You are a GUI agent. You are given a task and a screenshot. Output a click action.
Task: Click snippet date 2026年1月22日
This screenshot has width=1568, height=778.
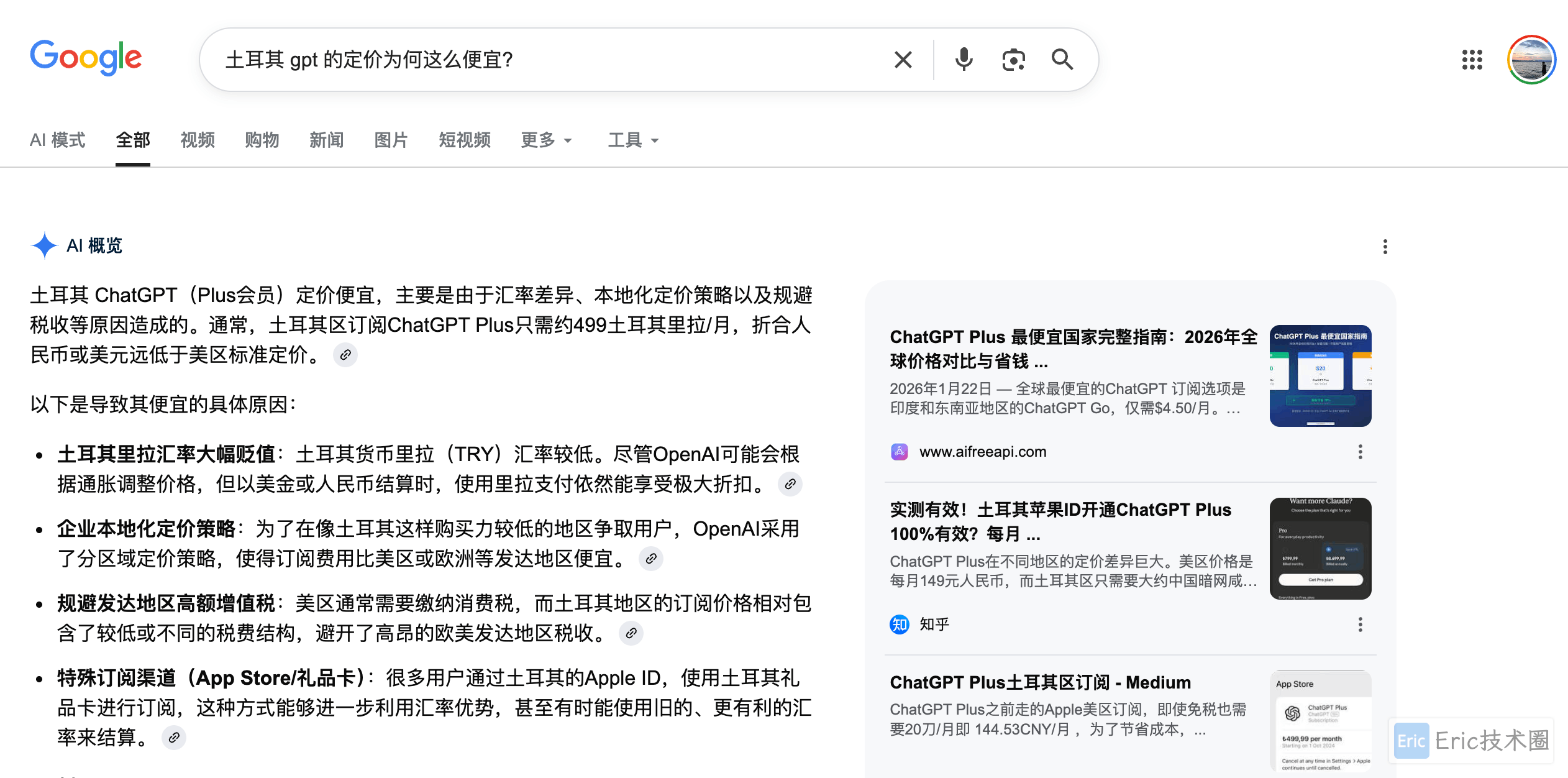click(x=941, y=389)
